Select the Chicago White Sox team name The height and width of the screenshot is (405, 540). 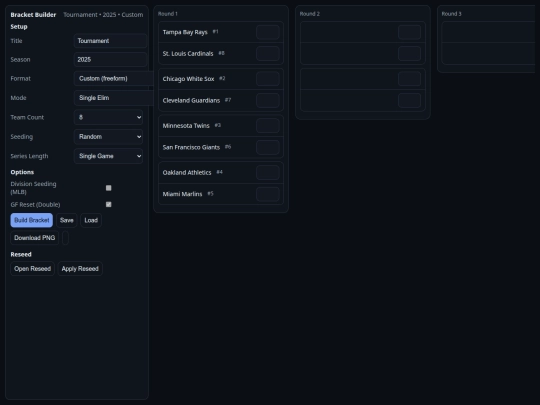[188, 79]
